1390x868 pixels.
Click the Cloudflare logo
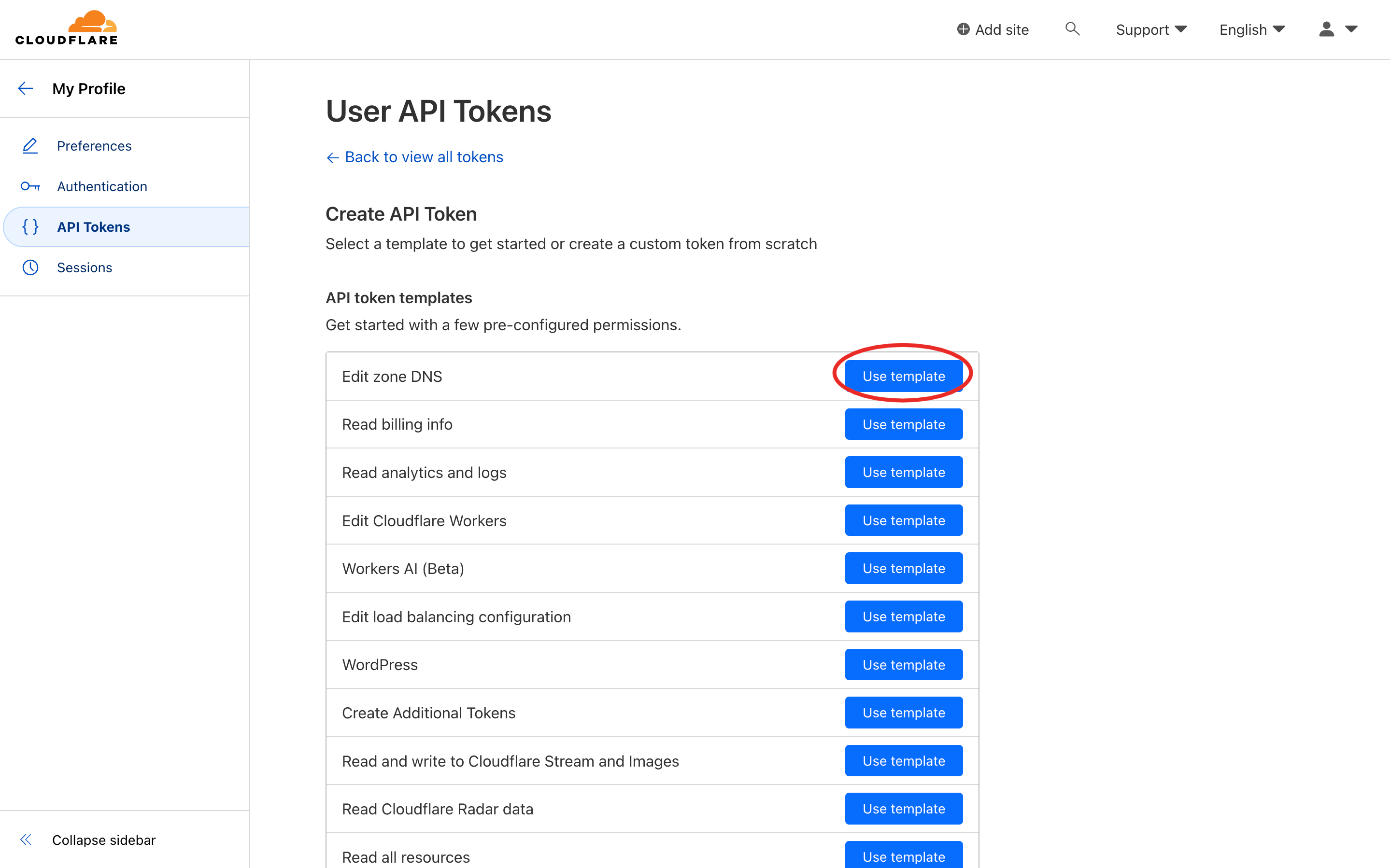pyautogui.click(x=66, y=28)
